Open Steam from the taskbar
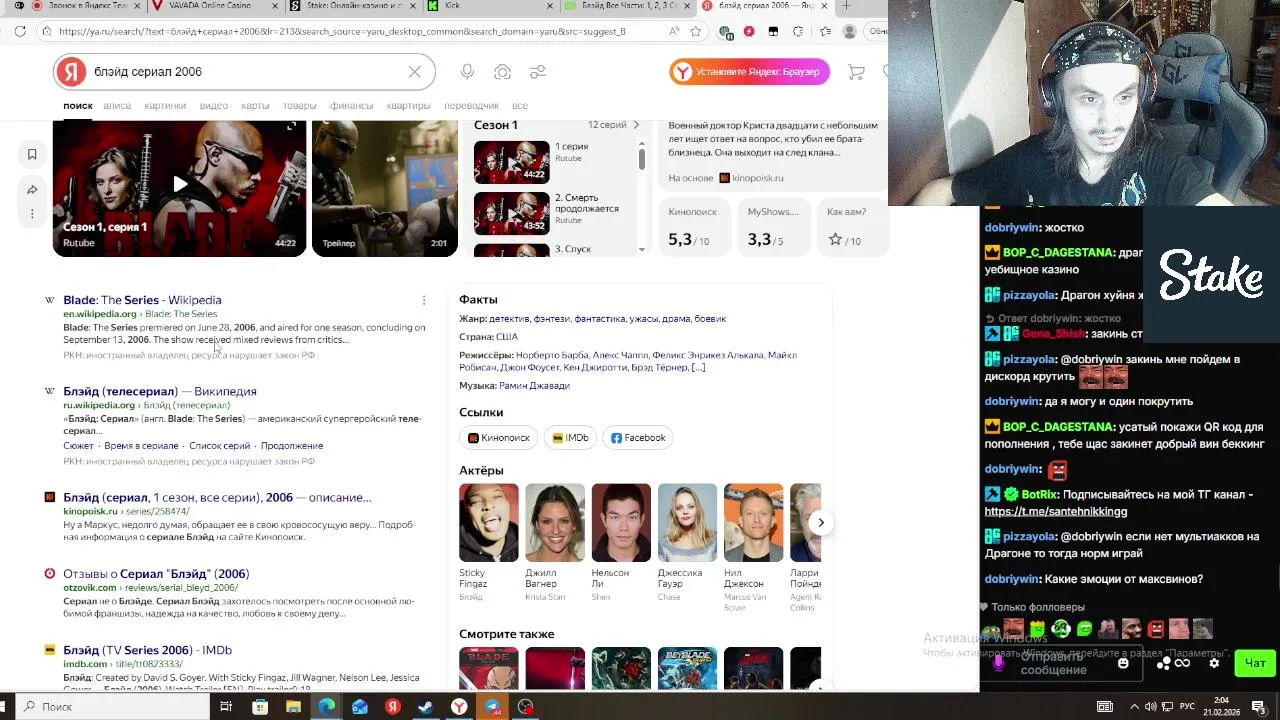 (x=426, y=707)
